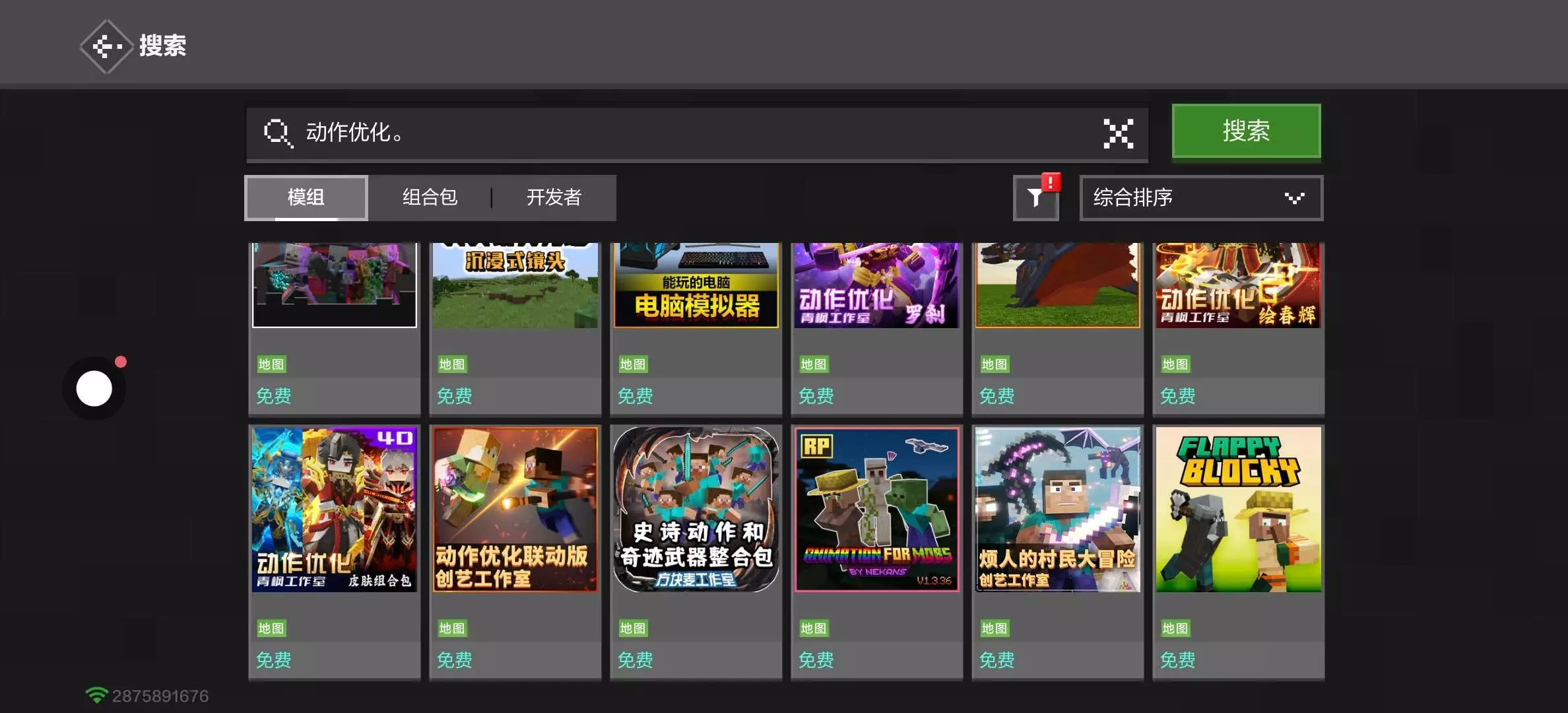
Task: Select Animation For Mobs thumbnail
Action: tap(876, 509)
